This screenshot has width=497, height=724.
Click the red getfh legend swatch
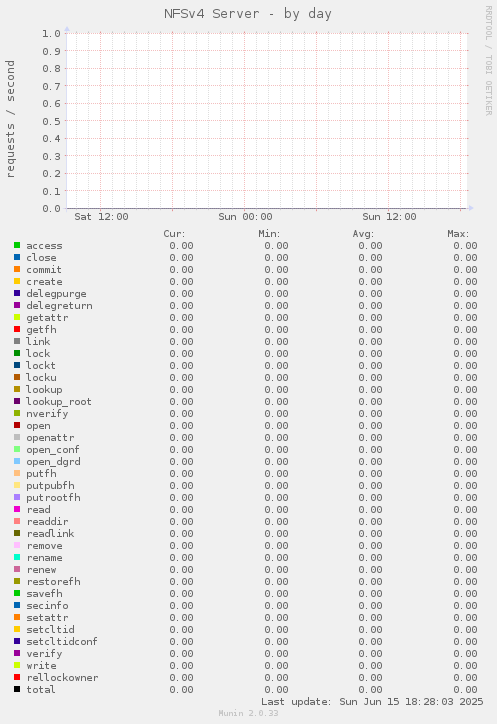click(17, 329)
